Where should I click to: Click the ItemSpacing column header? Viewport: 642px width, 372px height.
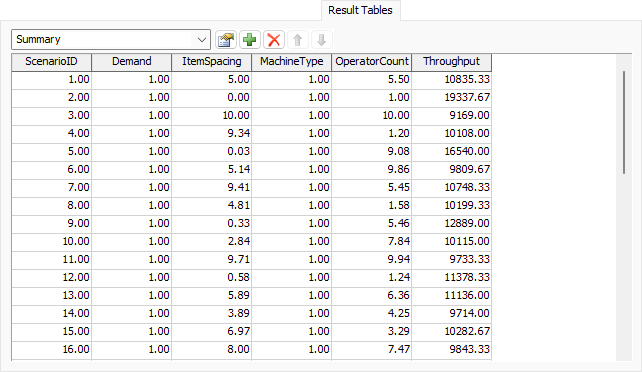(x=212, y=62)
